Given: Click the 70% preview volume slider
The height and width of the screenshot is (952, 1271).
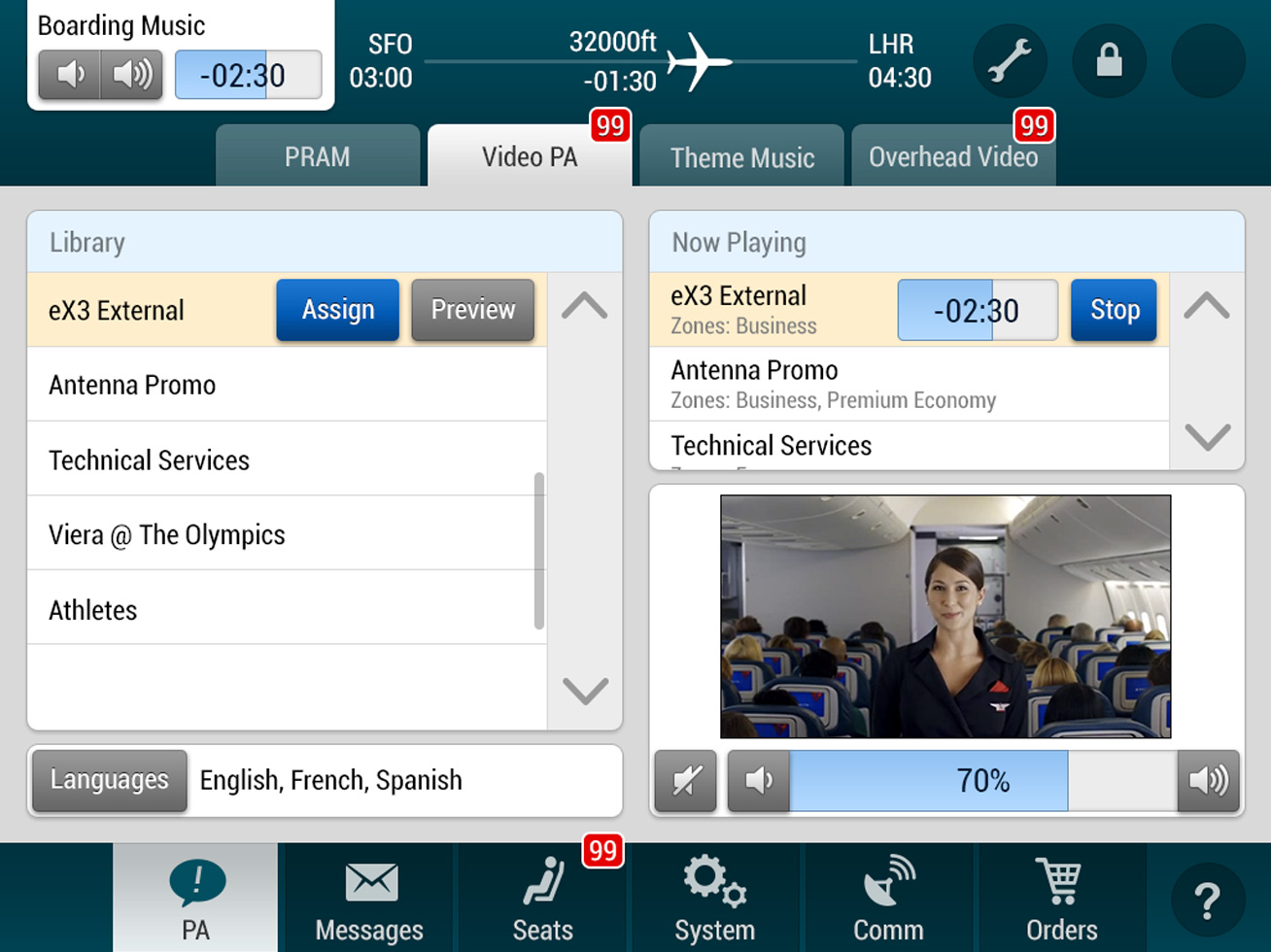Looking at the screenshot, I should point(982,781).
